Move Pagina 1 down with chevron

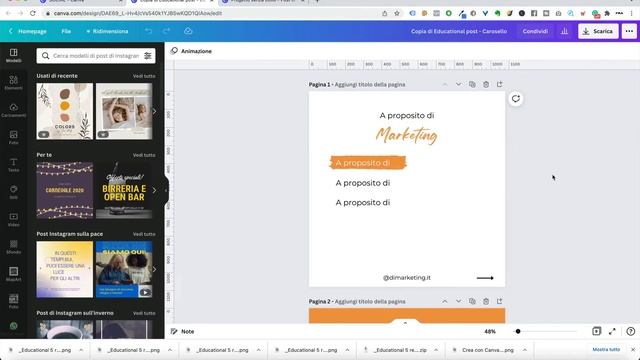(458, 84)
